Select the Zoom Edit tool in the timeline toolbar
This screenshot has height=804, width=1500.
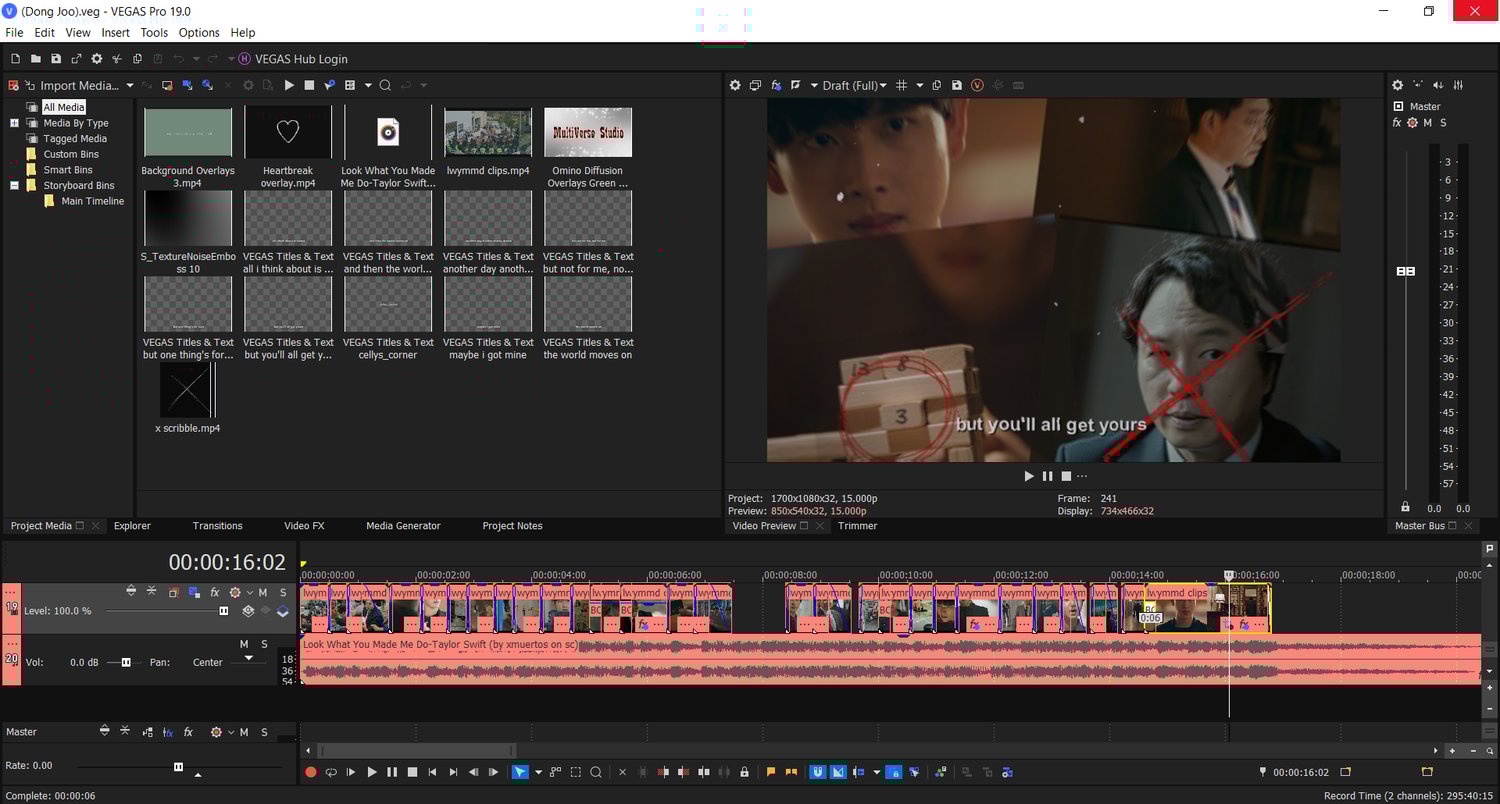pos(596,772)
